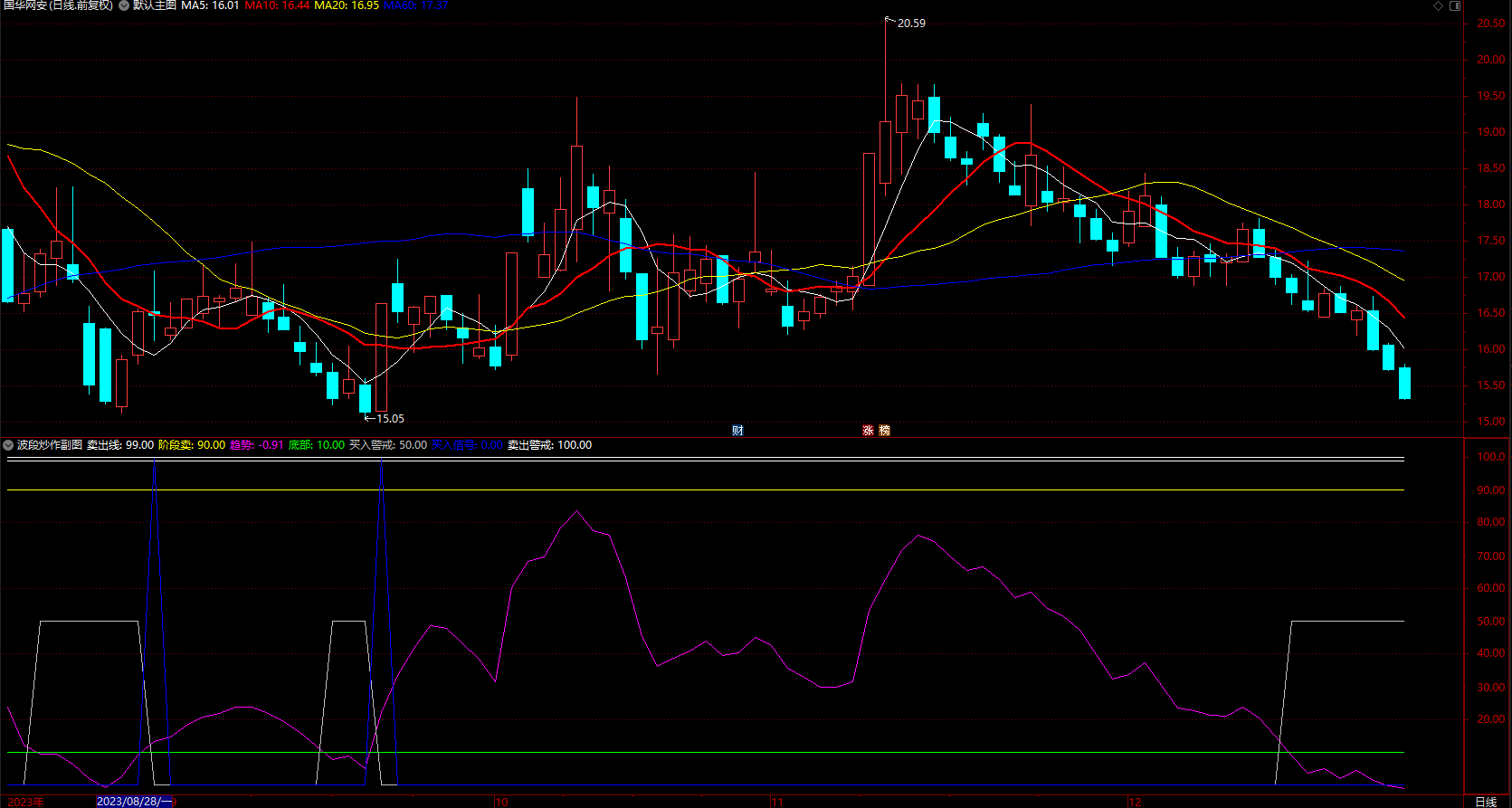Click the 20.50 price axis label

point(1491,24)
